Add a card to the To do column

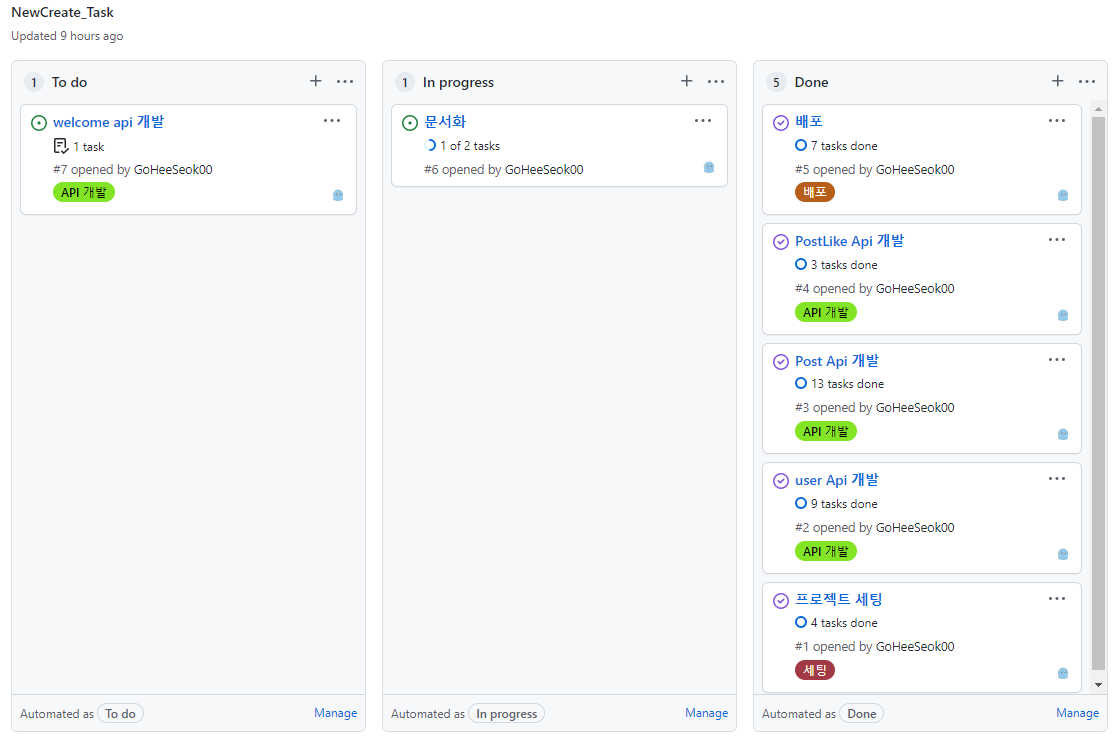(x=316, y=82)
